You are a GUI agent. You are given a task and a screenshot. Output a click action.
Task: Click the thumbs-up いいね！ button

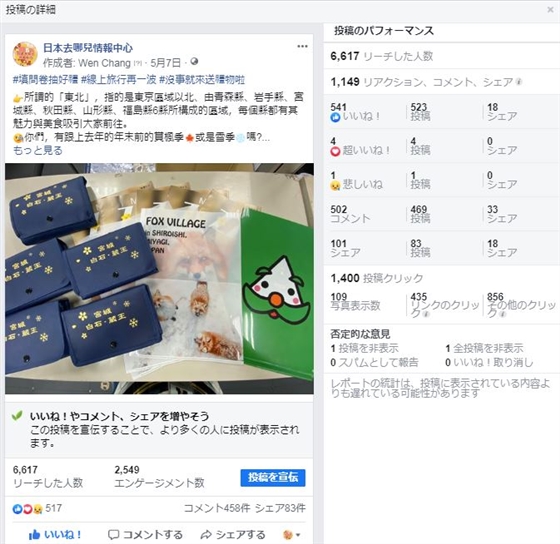(55, 535)
